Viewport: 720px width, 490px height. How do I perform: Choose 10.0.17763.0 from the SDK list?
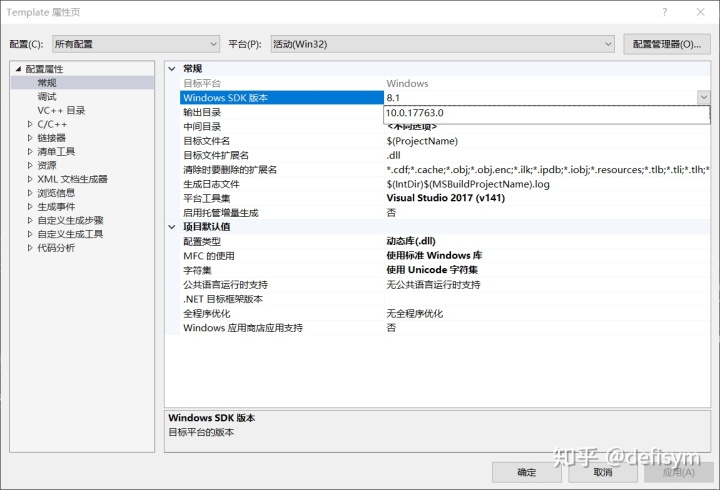(x=546, y=113)
